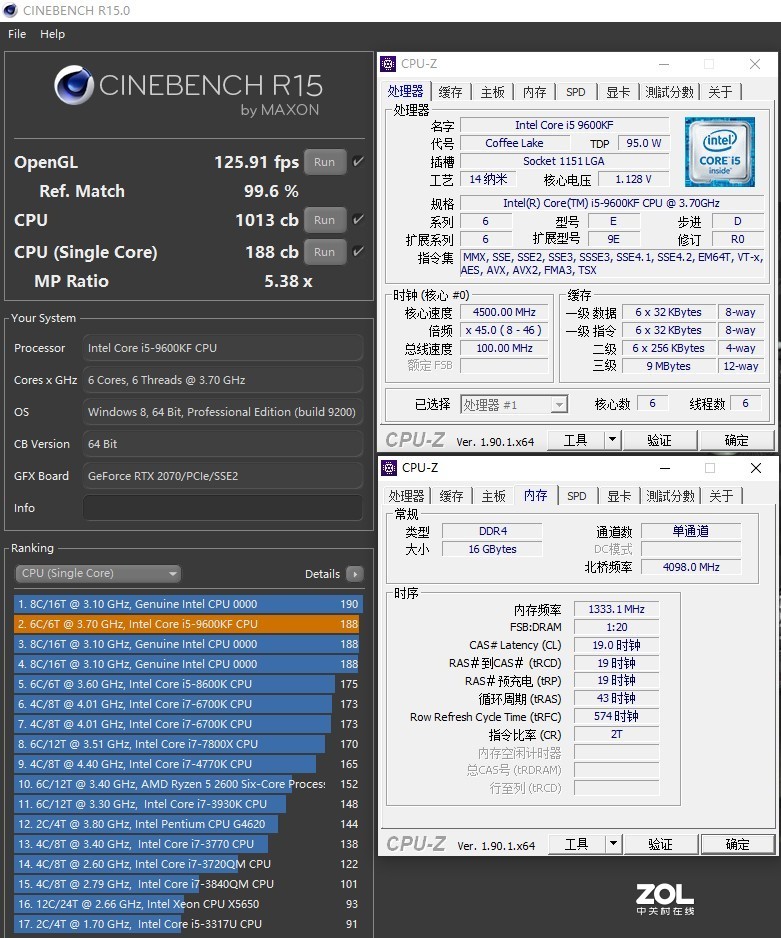The height and width of the screenshot is (938, 781).
Task: Click the GFX Board field GeForce RTX 2070
Action: [222, 476]
